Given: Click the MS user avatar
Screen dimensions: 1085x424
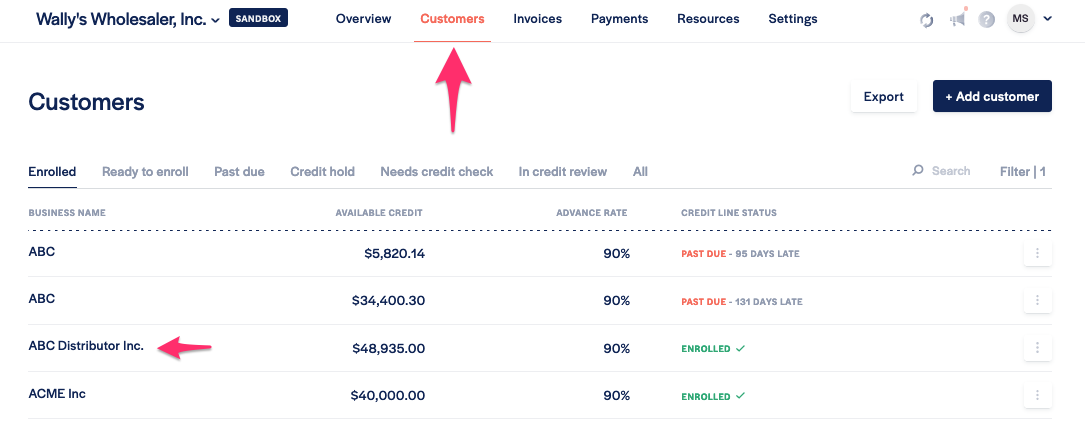Looking at the screenshot, I should (1020, 19).
